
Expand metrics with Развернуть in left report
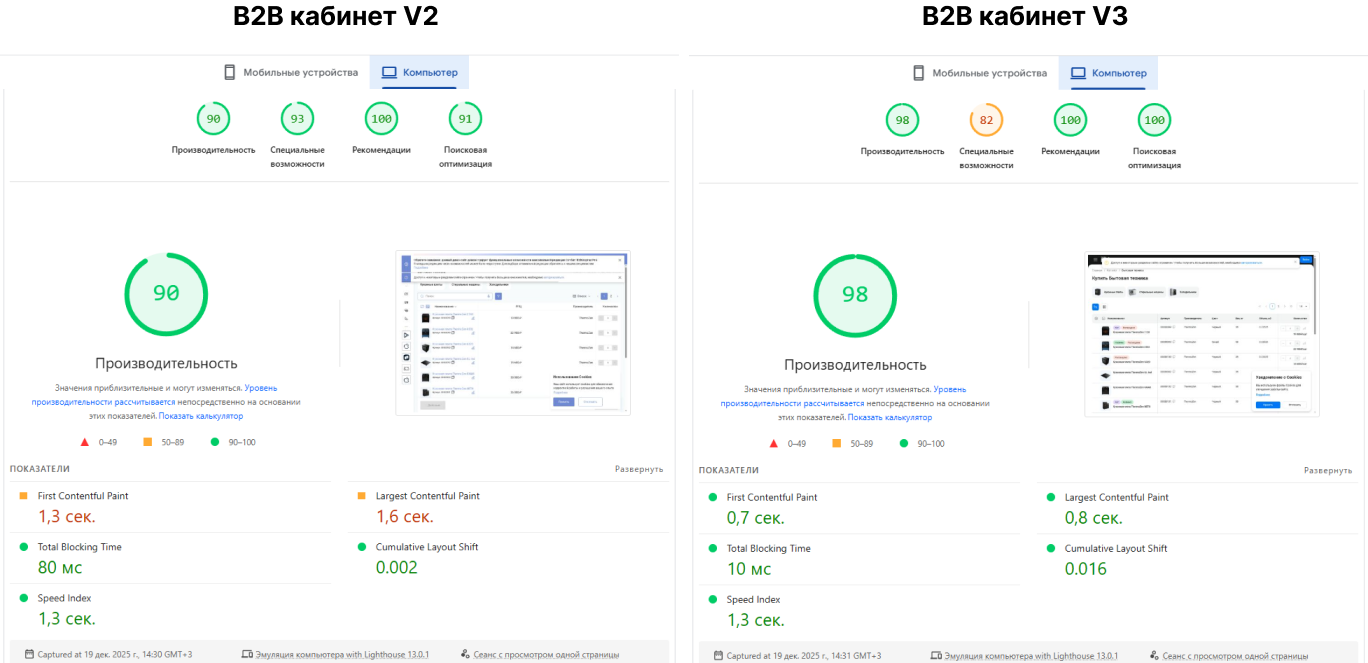coord(639,469)
